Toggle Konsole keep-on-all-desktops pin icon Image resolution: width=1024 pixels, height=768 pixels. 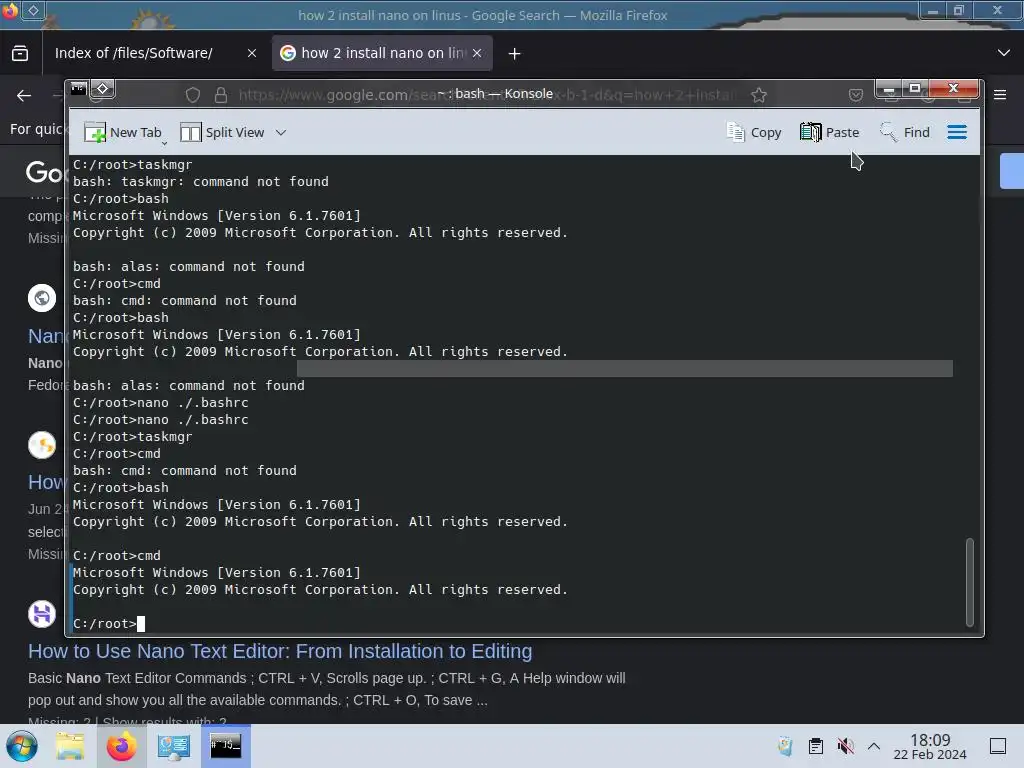click(103, 88)
